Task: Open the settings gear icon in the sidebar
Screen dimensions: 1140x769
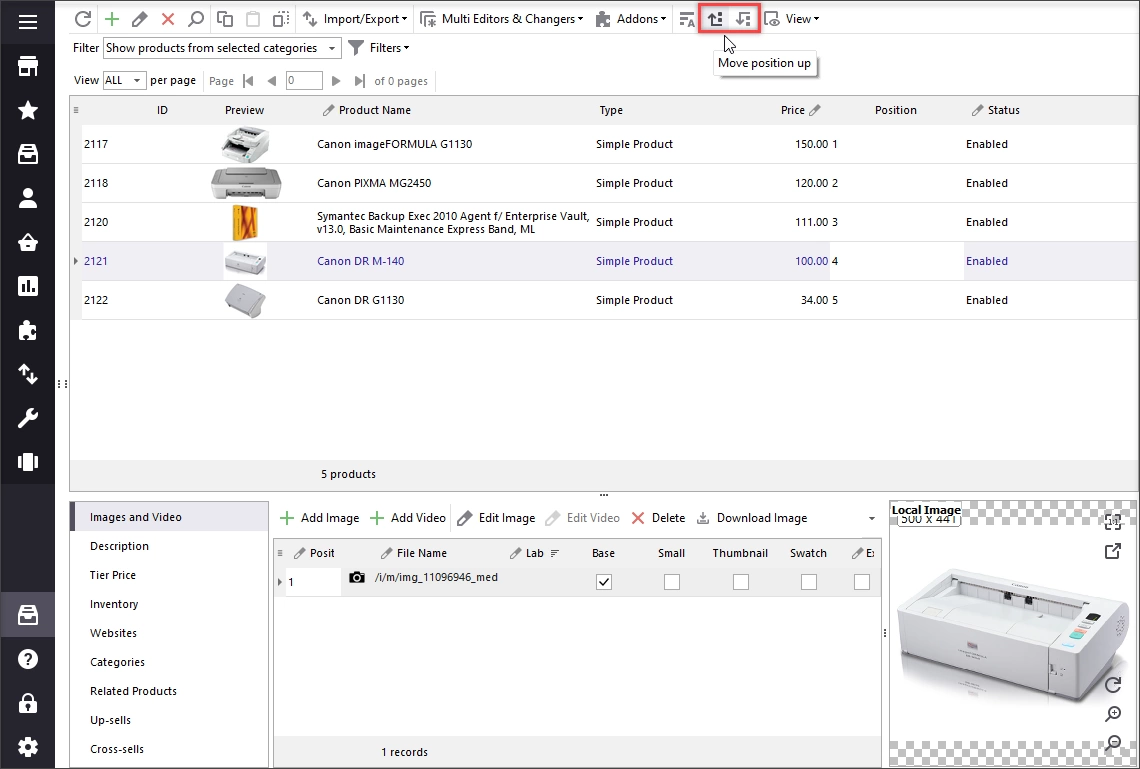Action: point(28,747)
